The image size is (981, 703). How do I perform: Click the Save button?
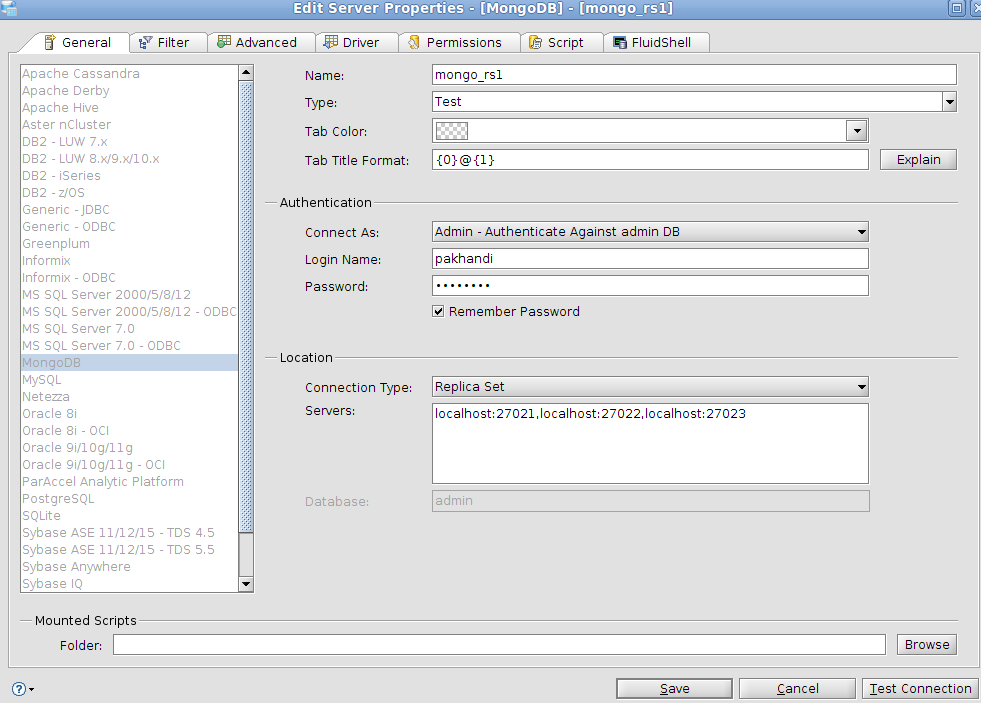[674, 689]
